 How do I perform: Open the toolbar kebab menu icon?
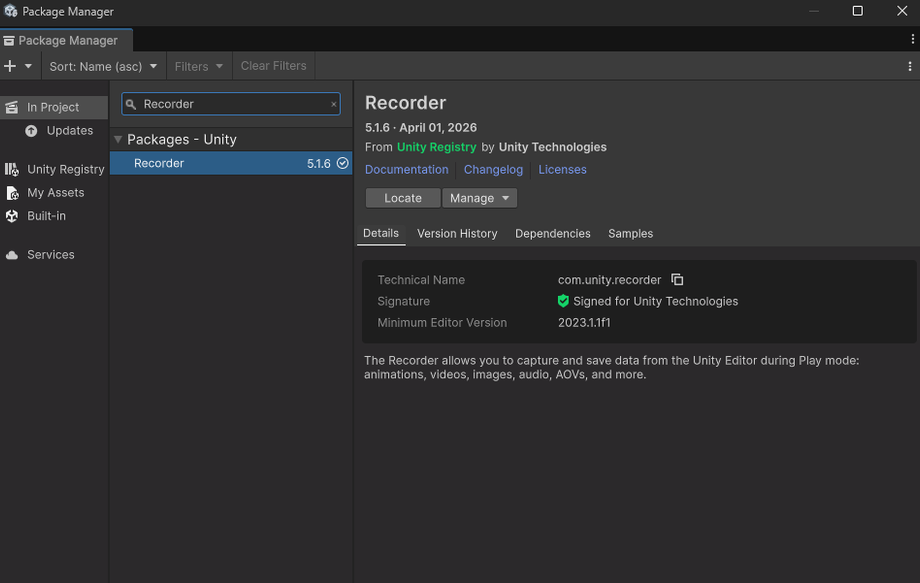[909, 66]
